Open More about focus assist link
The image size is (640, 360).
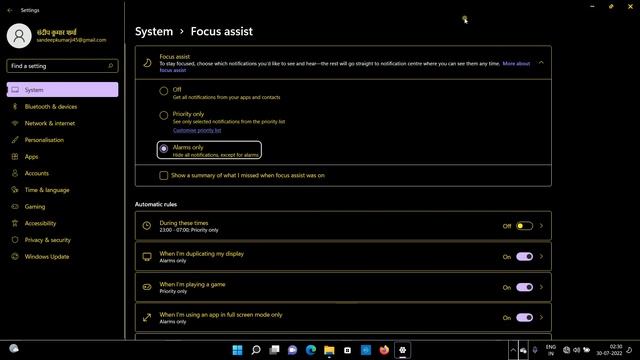pos(516,64)
